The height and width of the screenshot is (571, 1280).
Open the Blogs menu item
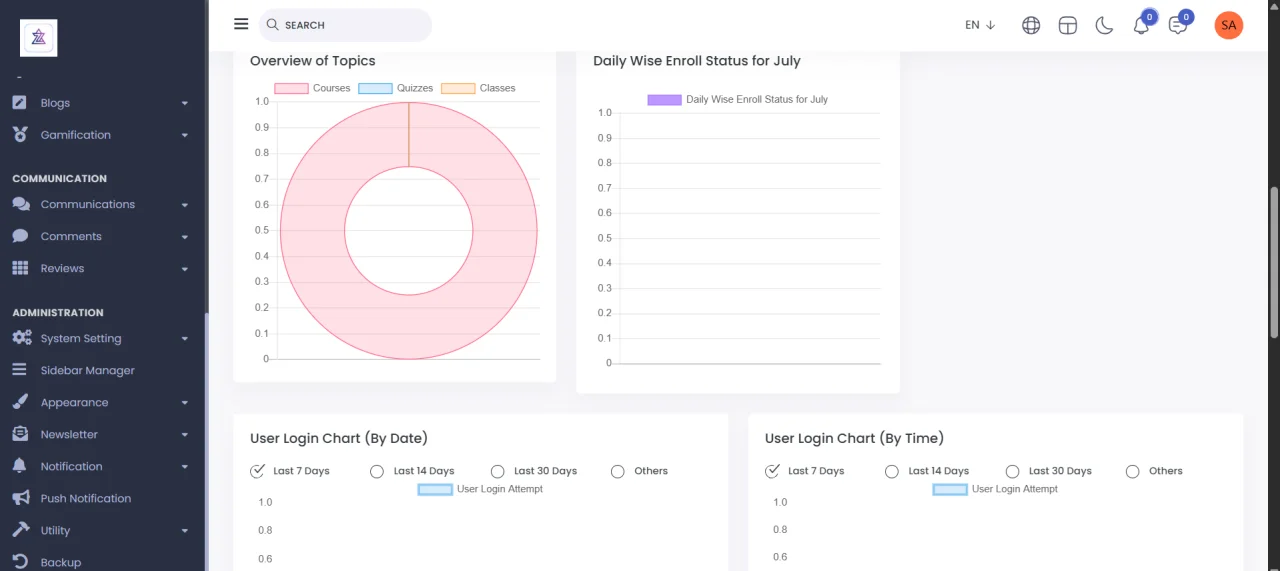(x=100, y=103)
